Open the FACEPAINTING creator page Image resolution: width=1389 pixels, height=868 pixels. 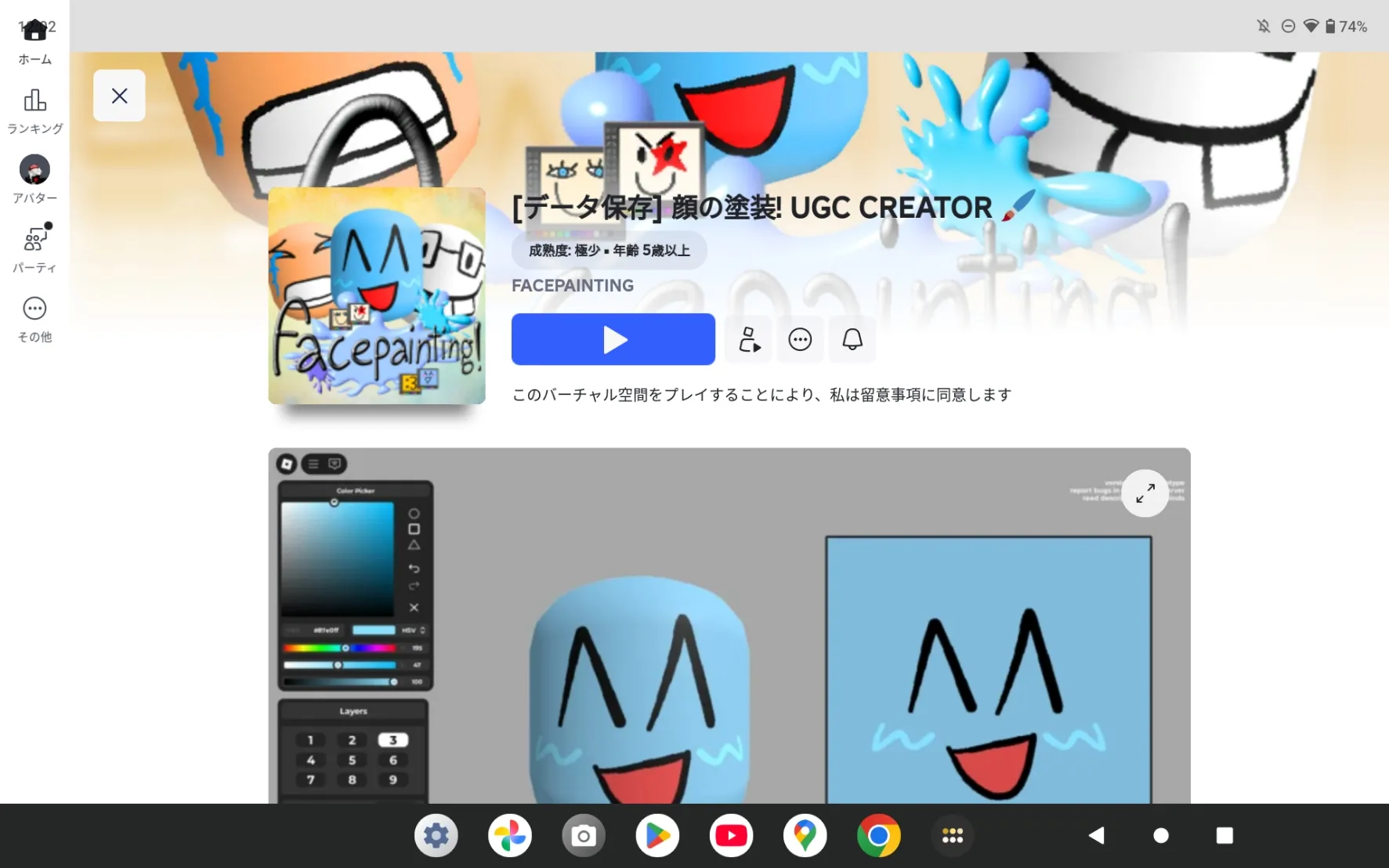click(573, 286)
